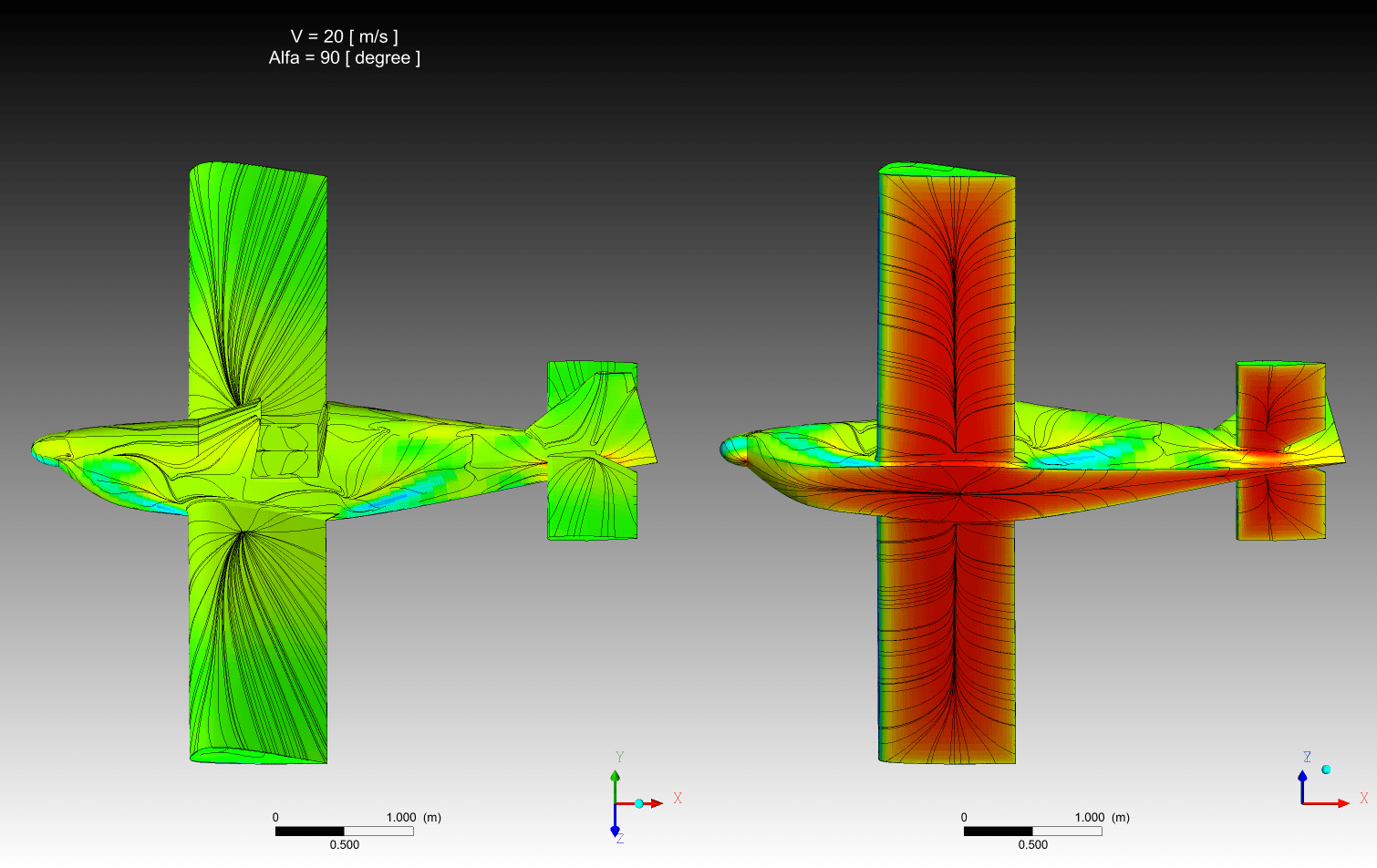The height and width of the screenshot is (868, 1377).
Task: Select the 'Alfa = 90 [ degree ]' text label
Action: coord(344,58)
